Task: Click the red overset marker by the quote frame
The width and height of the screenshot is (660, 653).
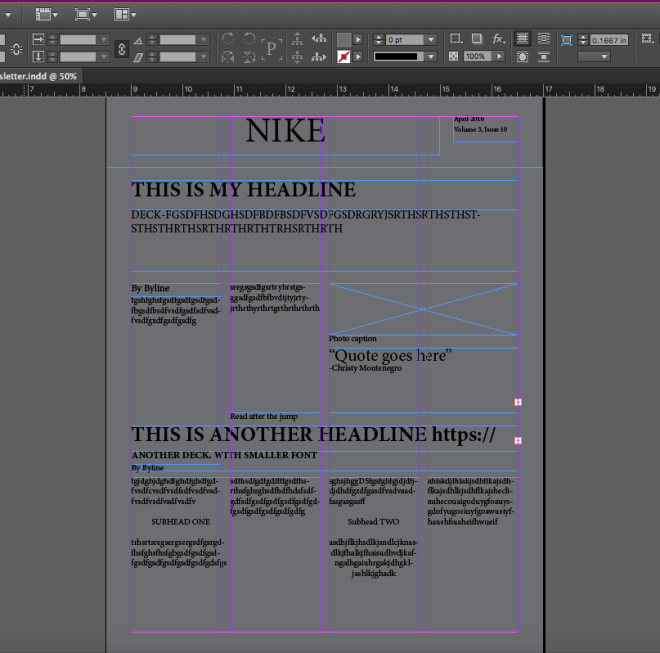Action: [518, 402]
